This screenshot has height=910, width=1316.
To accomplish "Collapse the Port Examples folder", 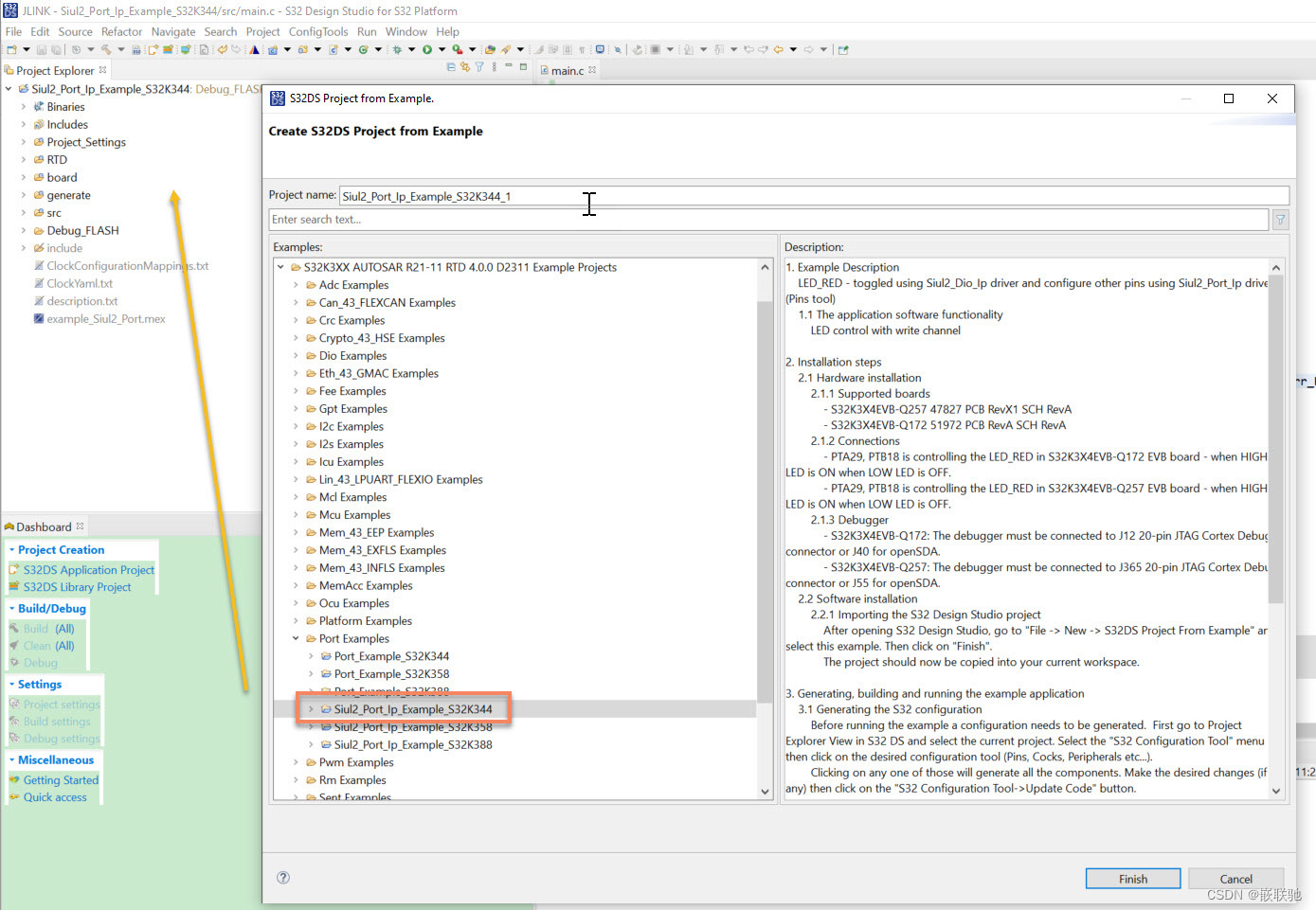I will click(x=297, y=639).
